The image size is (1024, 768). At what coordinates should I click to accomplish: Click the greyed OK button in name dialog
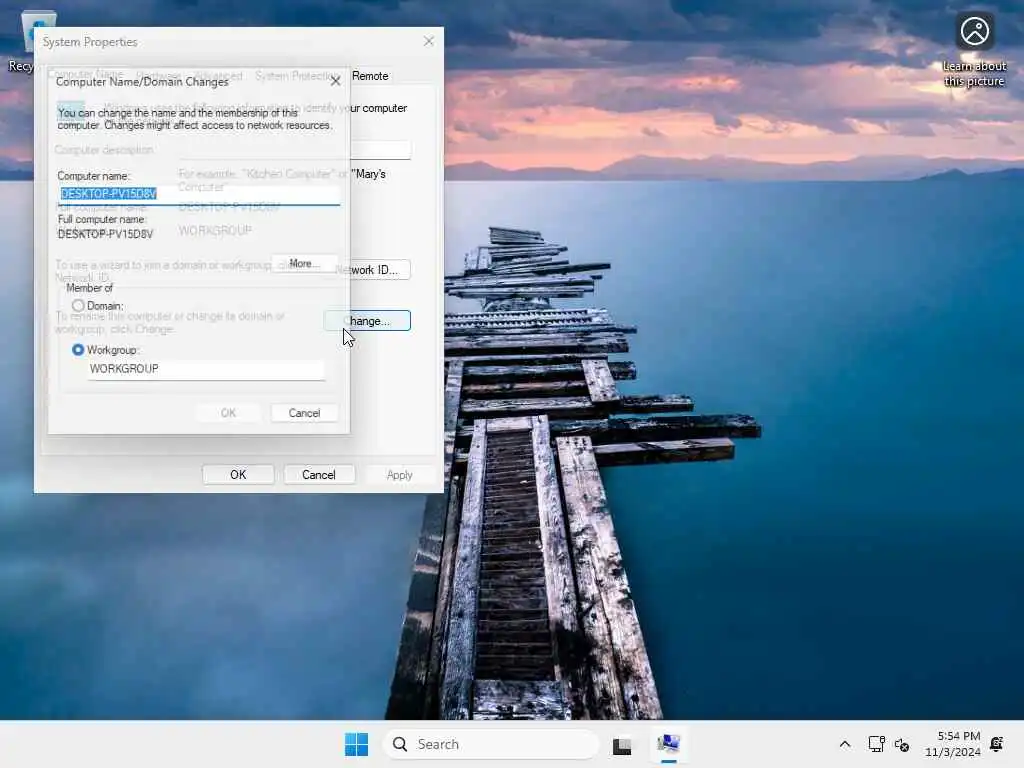(228, 413)
